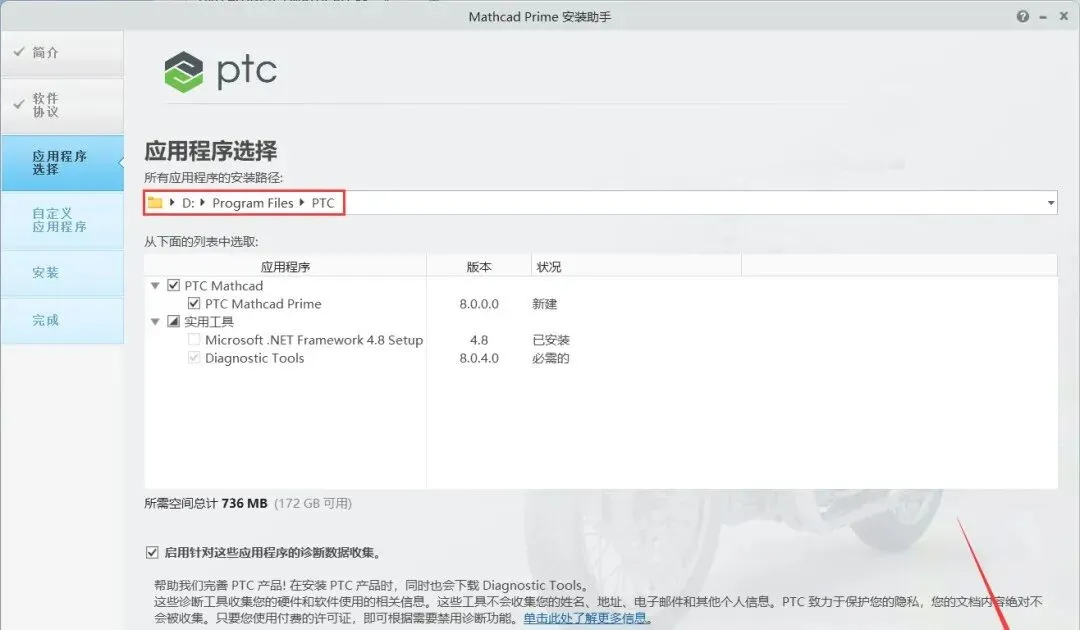Minimize the Mathcad Prime installer window
The image size is (1080, 630).
tap(1043, 17)
